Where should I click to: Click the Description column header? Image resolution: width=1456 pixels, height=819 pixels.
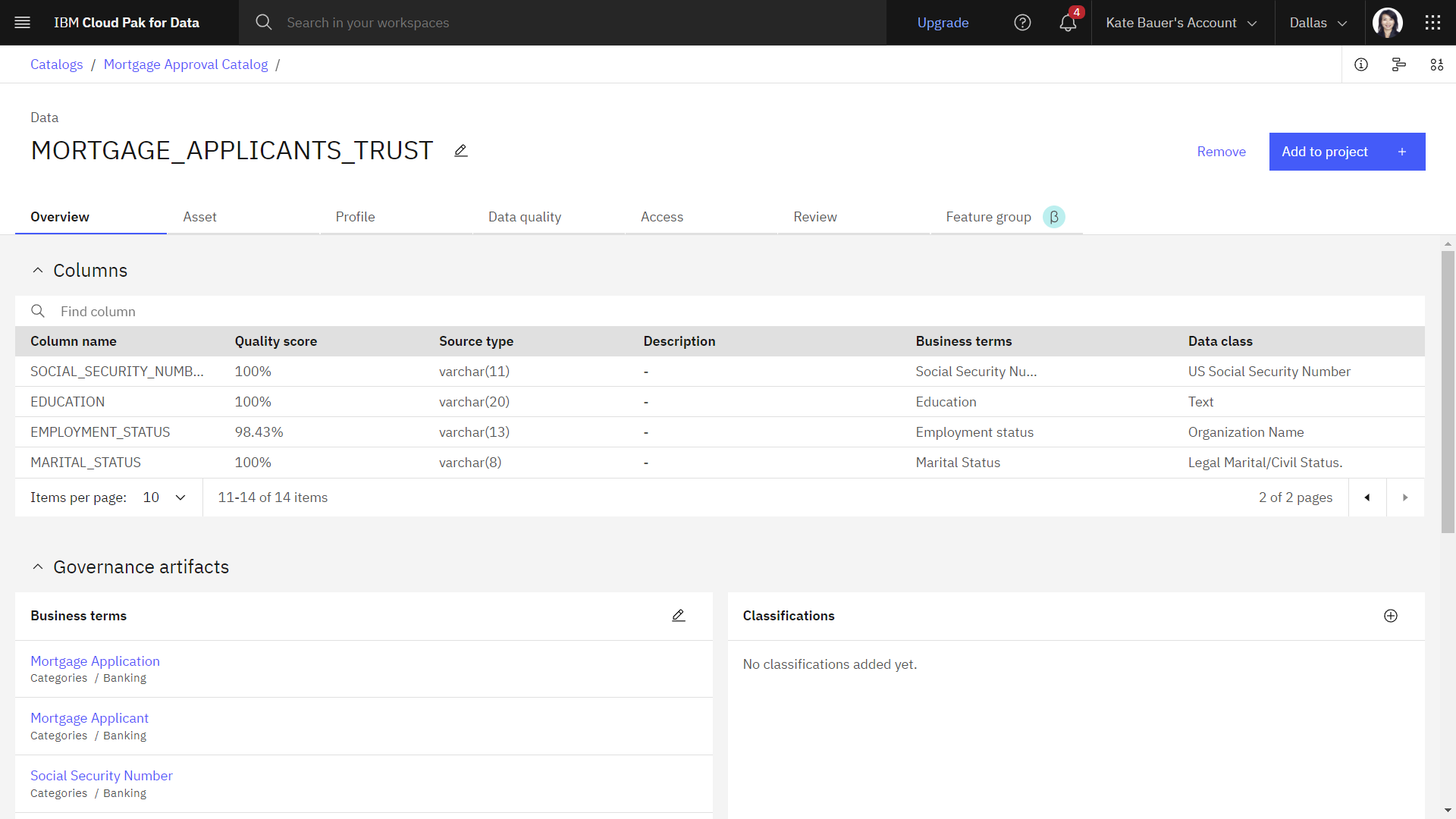point(679,341)
